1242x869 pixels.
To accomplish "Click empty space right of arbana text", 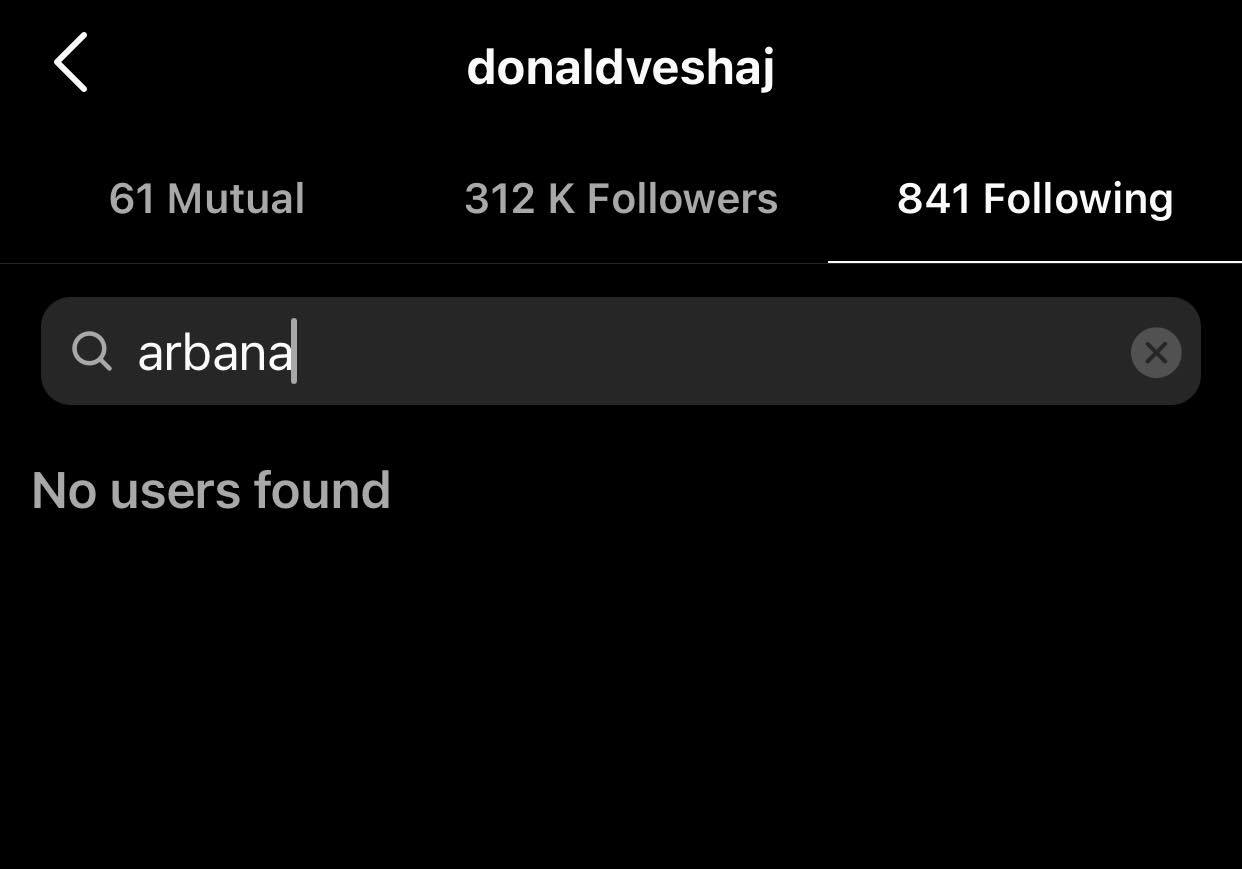I will coord(710,352).
